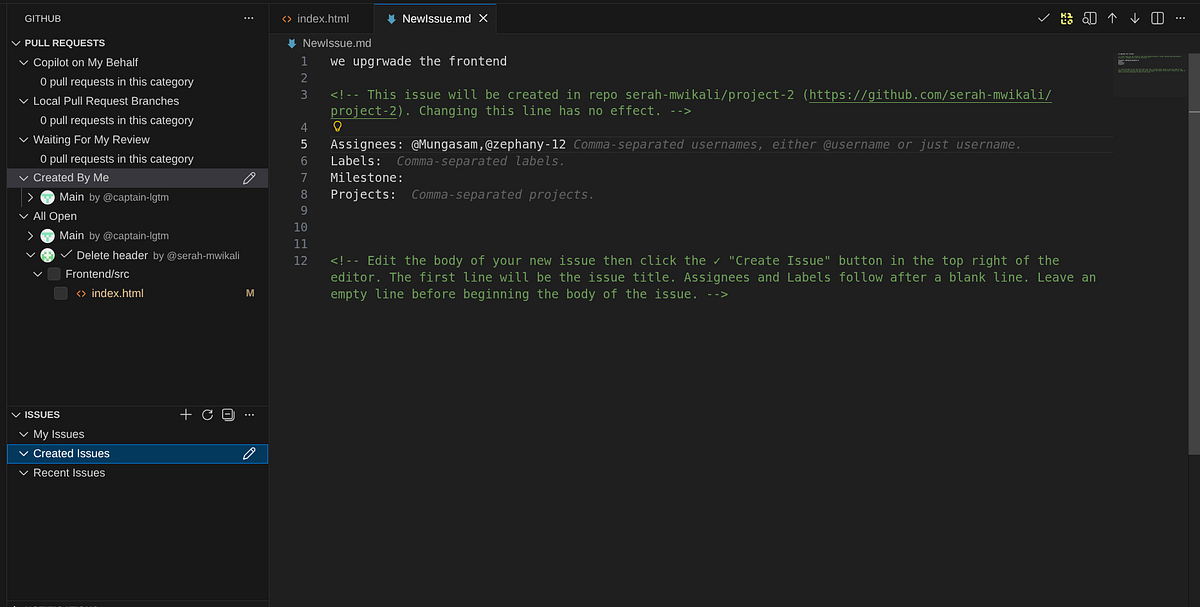Click line number 12 in the gutter

click(x=301, y=261)
